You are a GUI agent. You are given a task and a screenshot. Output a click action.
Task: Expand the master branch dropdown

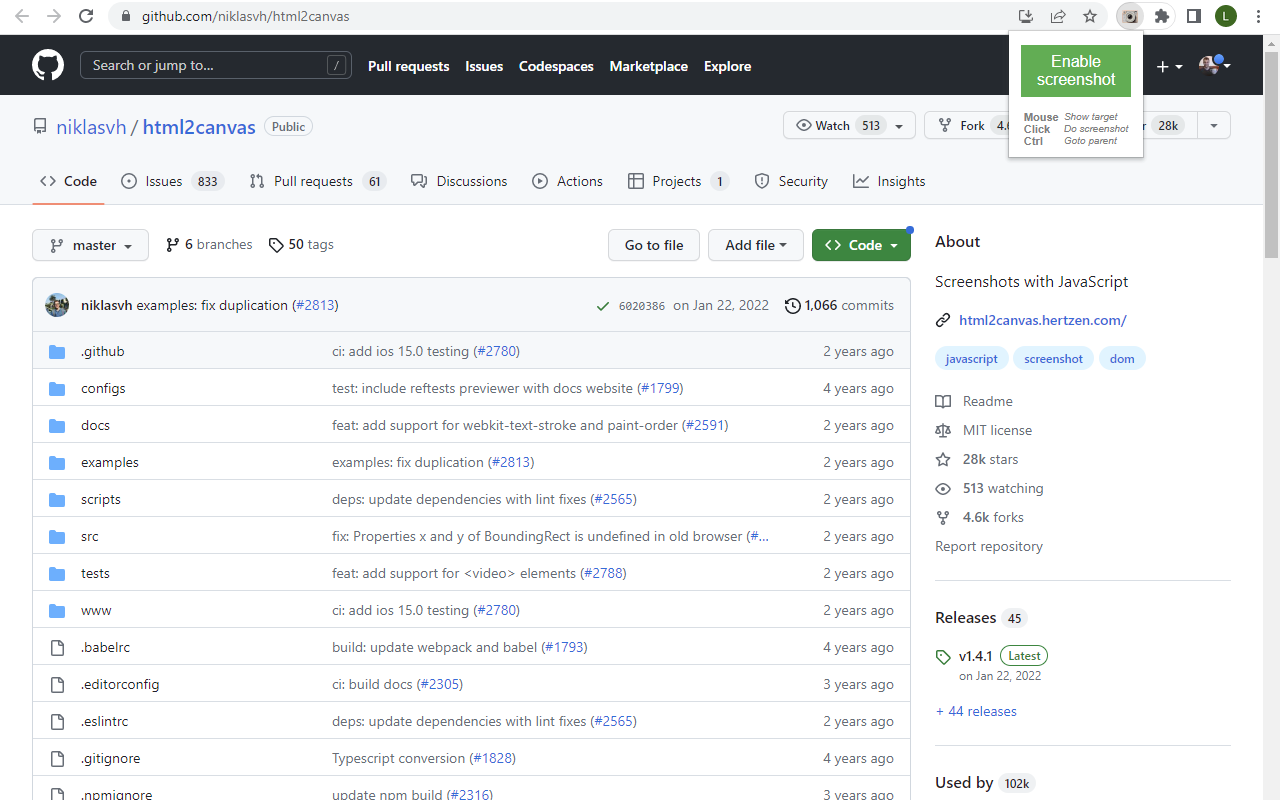90,245
